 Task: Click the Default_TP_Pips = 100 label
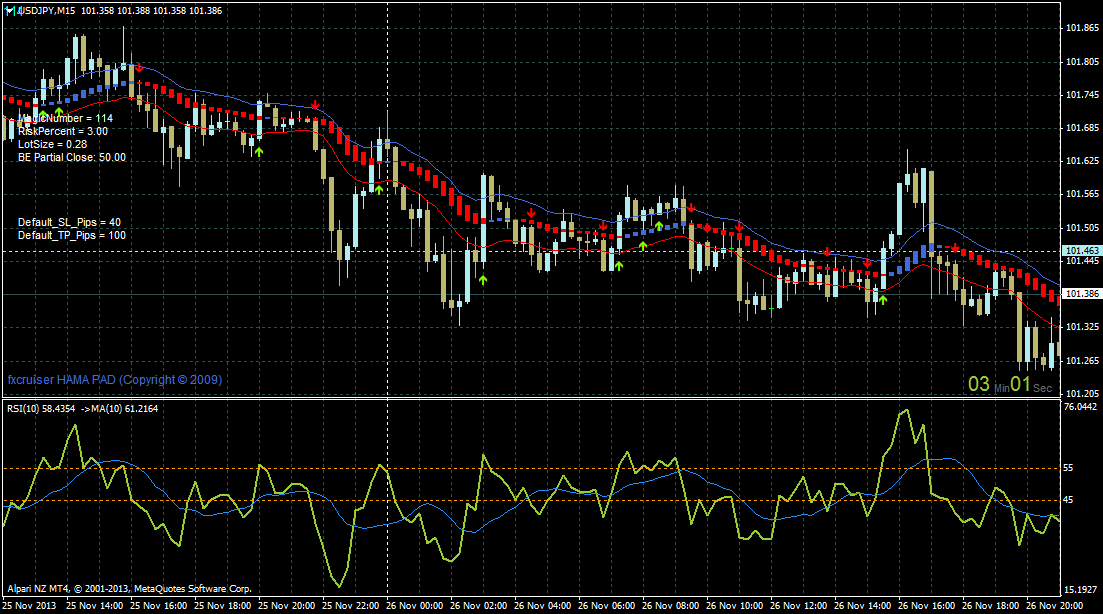72,235
